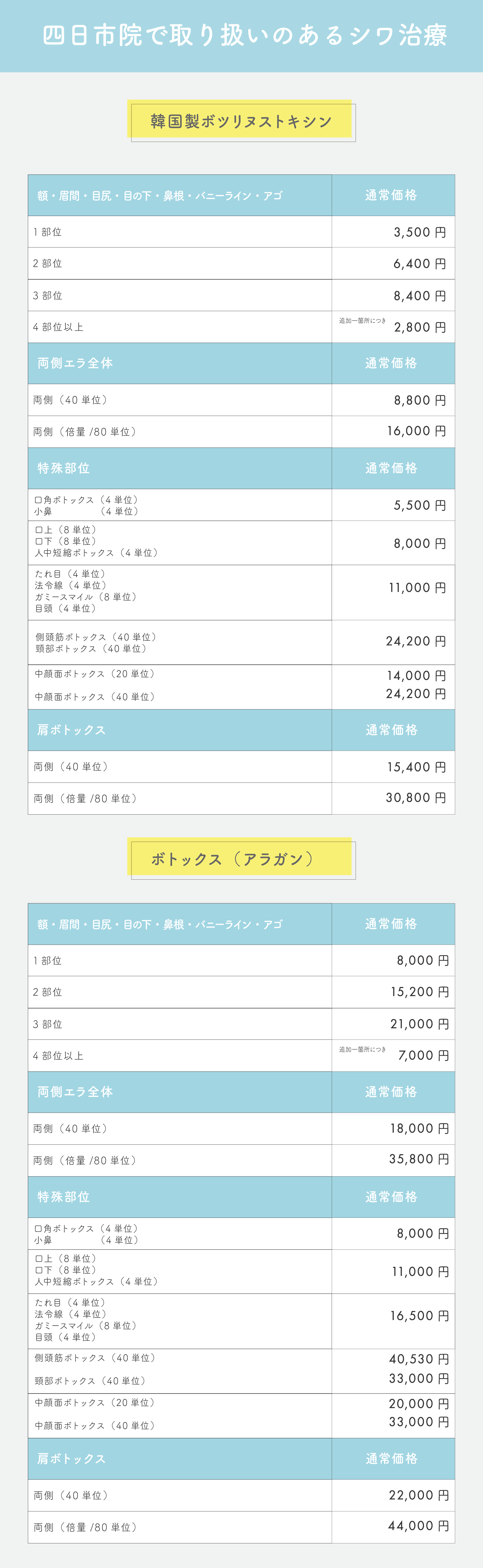Viewport: 483px width, 1568px height.
Task: Click the 7,000 円 additional site price
Action: (x=424, y=1055)
